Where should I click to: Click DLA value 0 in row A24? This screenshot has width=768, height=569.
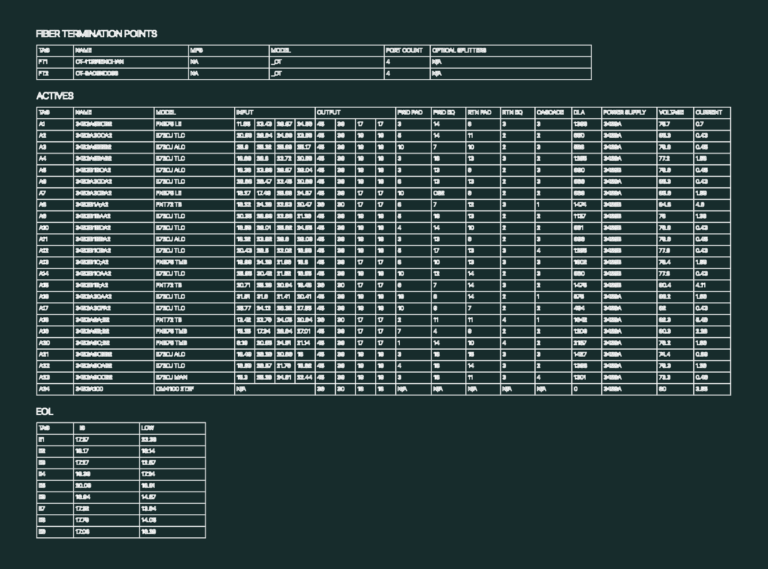pyautogui.click(x=576, y=389)
